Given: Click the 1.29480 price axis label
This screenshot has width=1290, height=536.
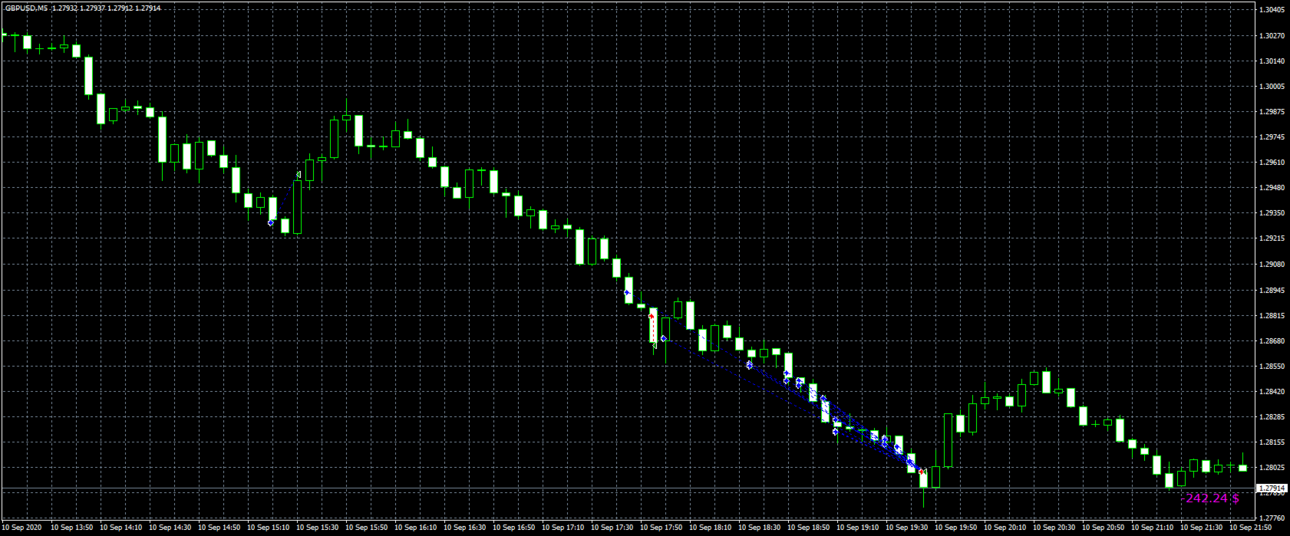Looking at the screenshot, I should pyautogui.click(x=1270, y=188).
